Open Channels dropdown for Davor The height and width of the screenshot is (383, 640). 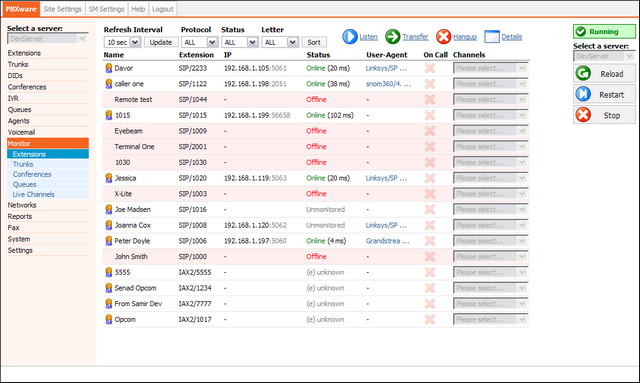point(490,68)
